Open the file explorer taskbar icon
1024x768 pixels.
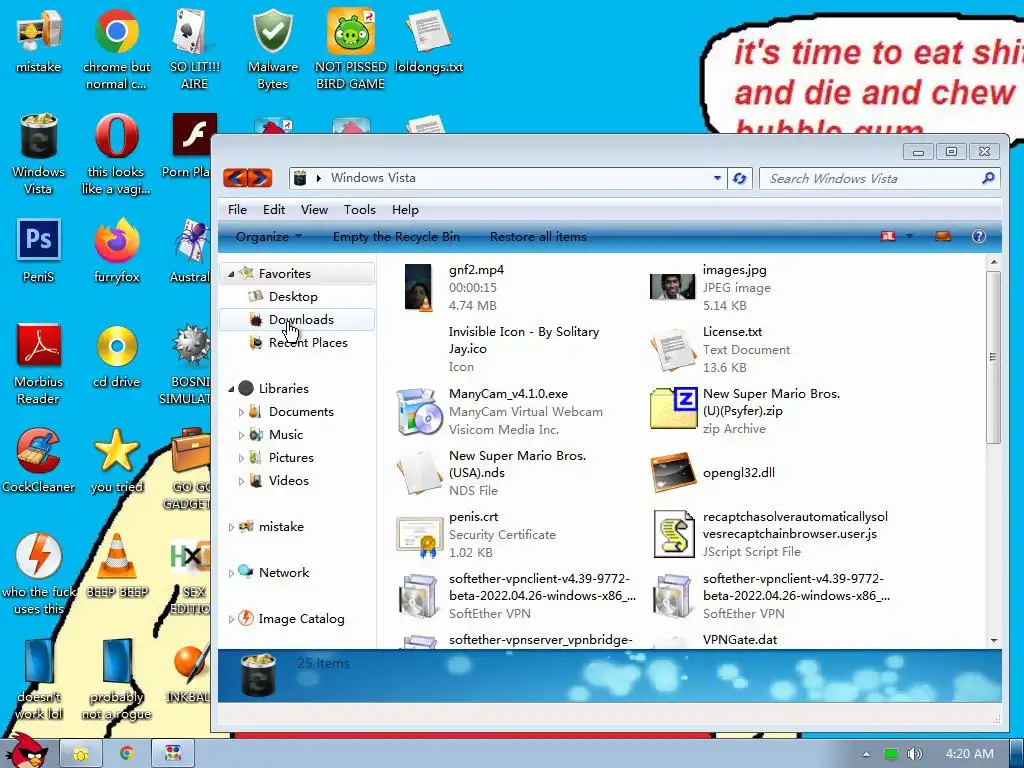(81, 754)
